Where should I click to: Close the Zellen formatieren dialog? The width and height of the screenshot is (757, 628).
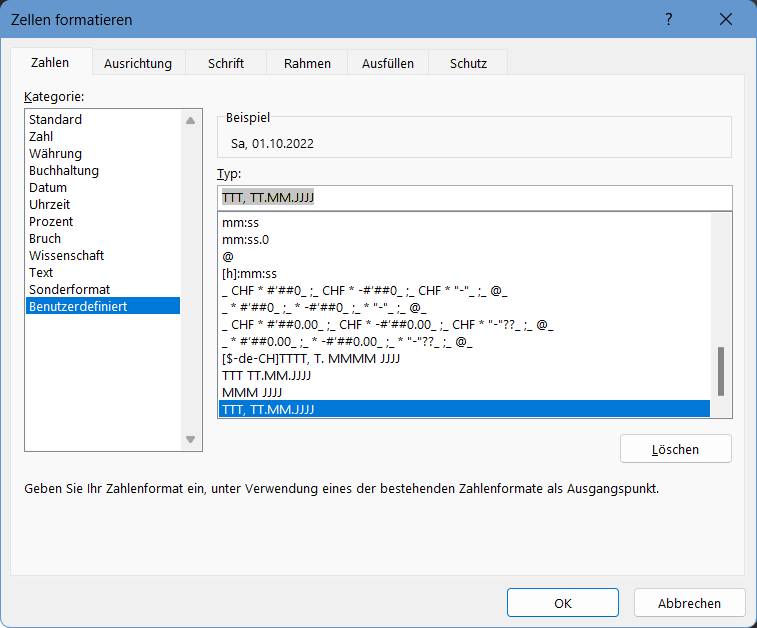point(725,20)
